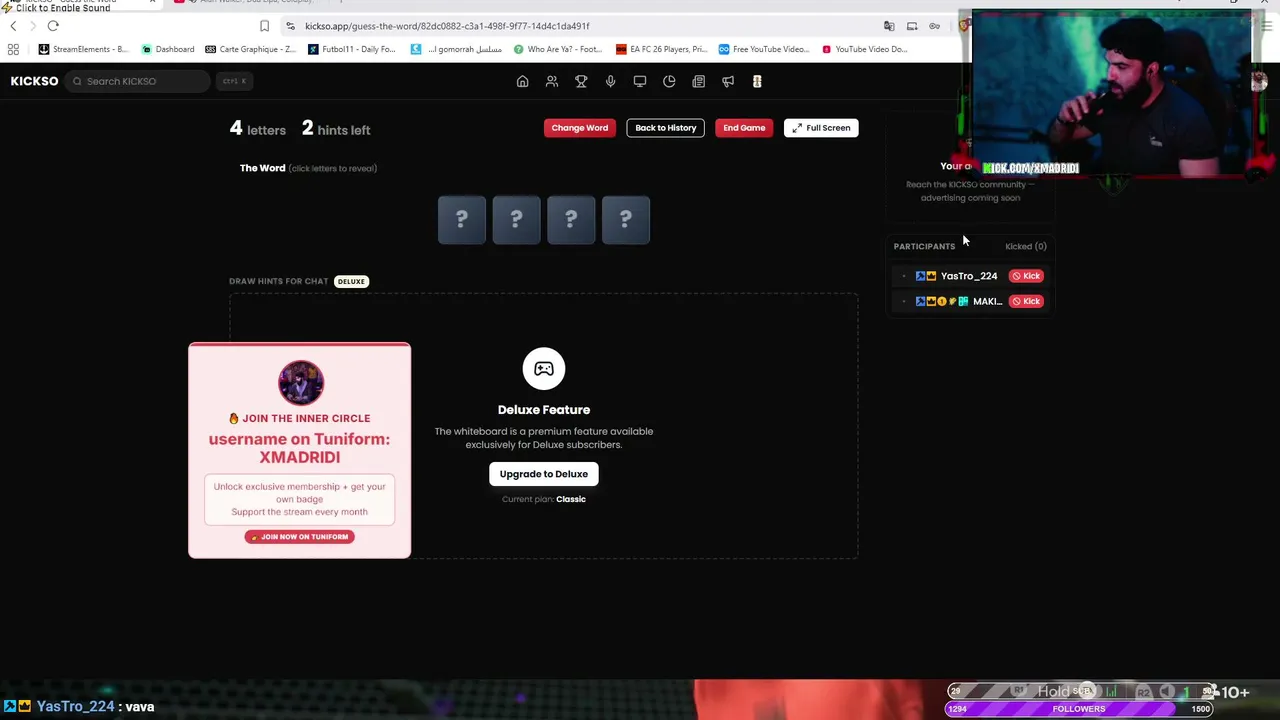This screenshot has width=1280, height=720.
Task: Click the MAKI... participant name
Action: pyautogui.click(x=987, y=301)
